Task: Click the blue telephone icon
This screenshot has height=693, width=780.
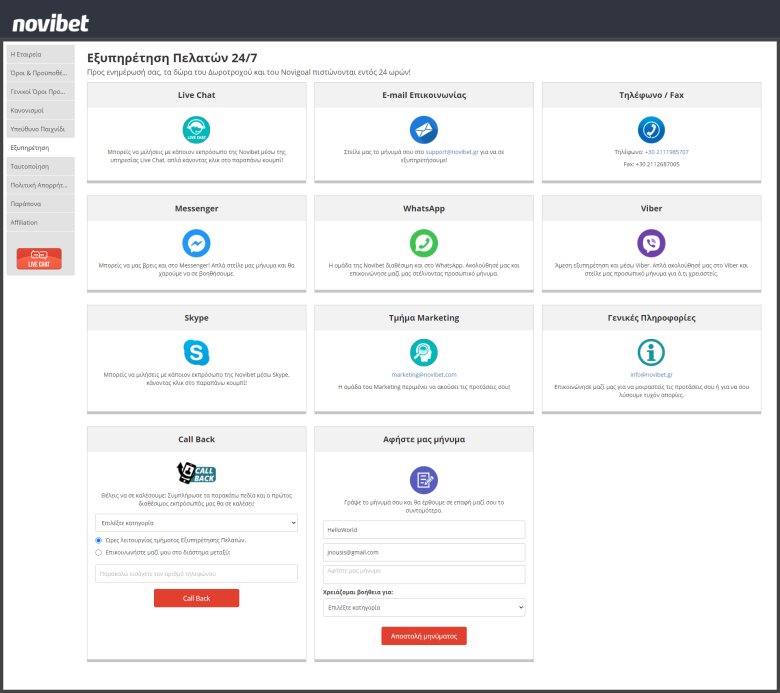Action: (651, 130)
